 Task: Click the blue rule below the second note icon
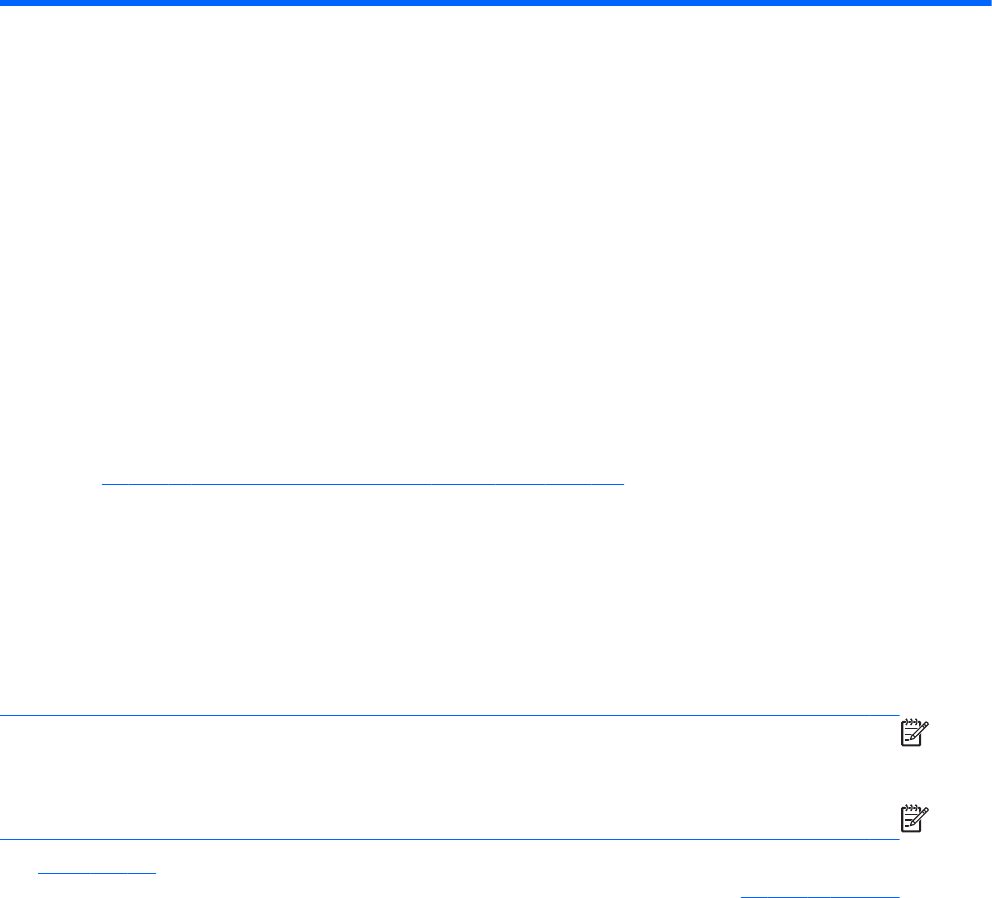[450, 839]
